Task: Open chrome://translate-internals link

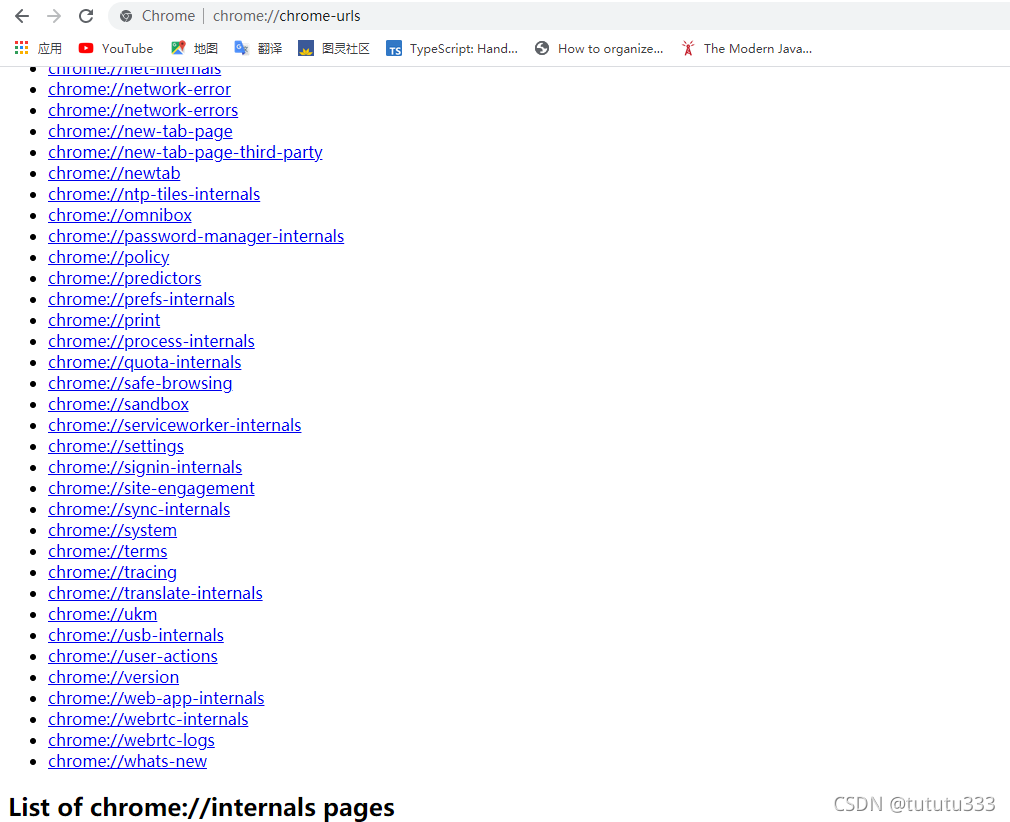Action: coord(155,593)
